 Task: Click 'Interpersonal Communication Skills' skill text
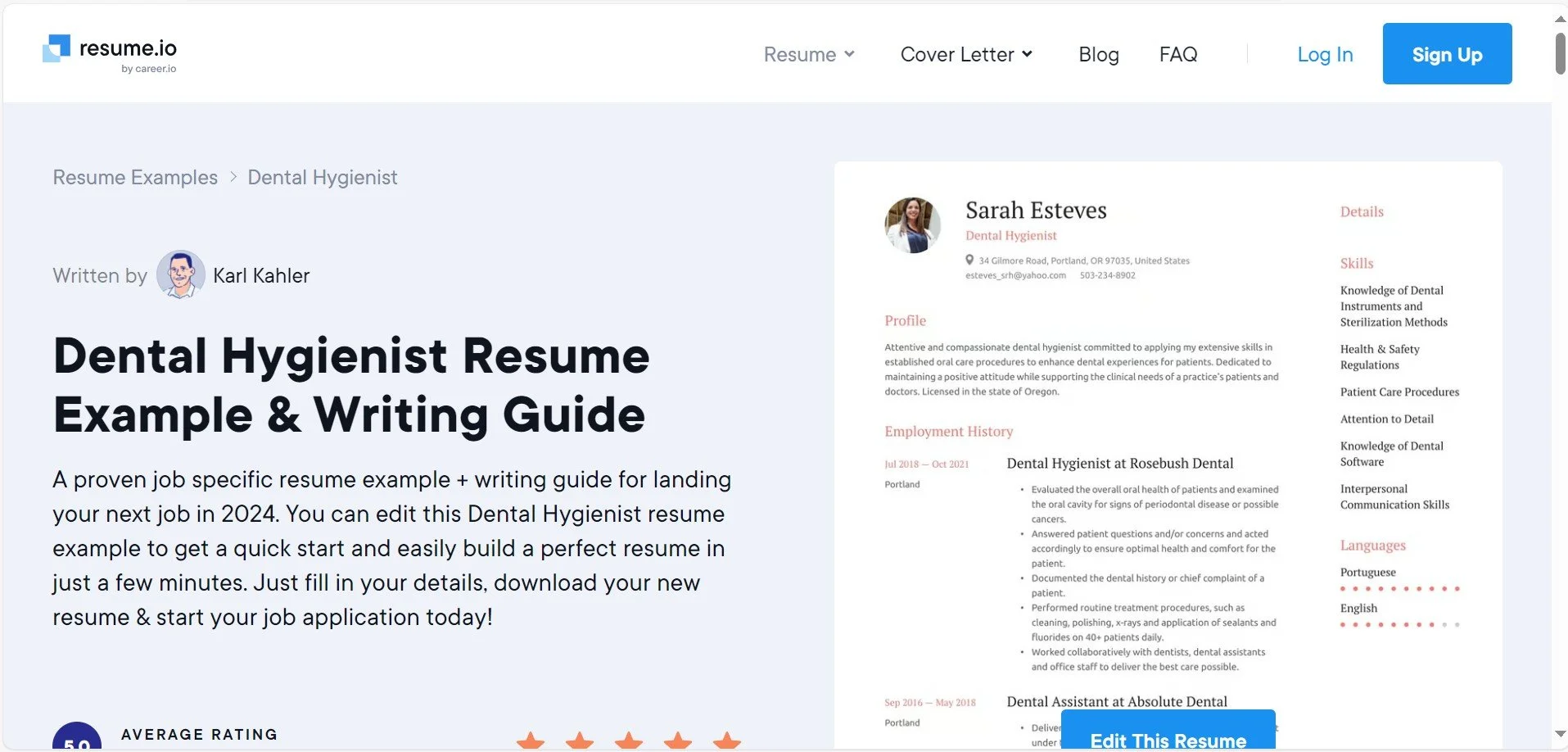pyautogui.click(x=1394, y=496)
